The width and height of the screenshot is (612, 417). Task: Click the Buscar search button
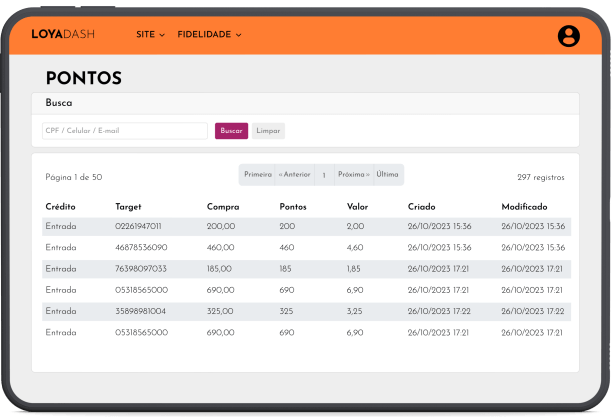click(x=231, y=131)
